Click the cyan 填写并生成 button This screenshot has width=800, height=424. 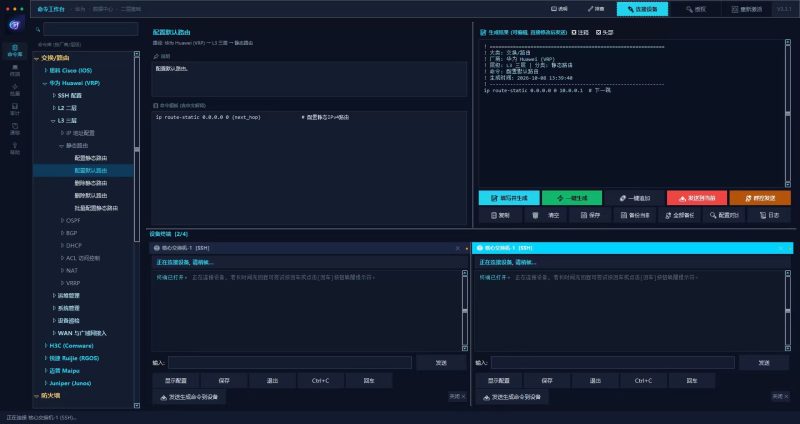coord(509,198)
